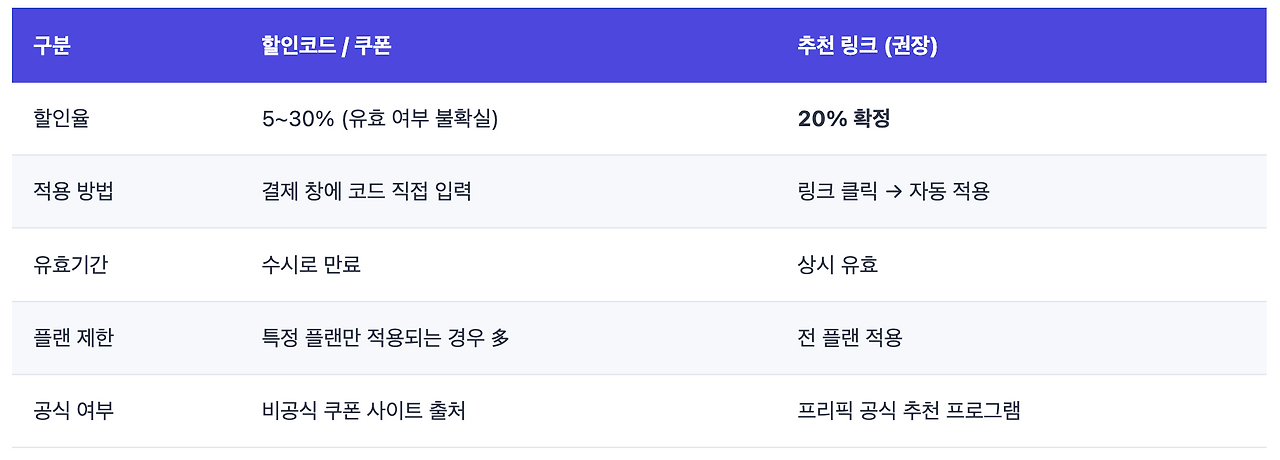Select the 적용 방법 row label

point(74,192)
